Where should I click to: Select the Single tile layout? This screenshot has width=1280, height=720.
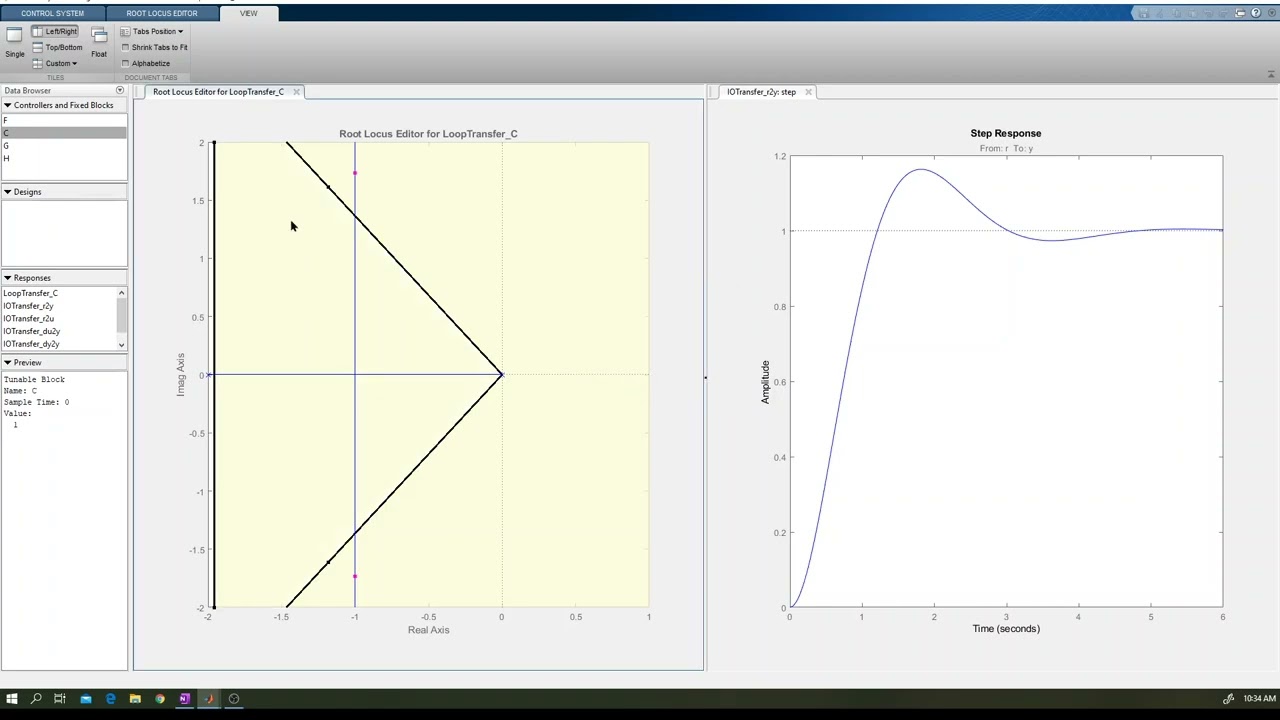(x=14, y=42)
